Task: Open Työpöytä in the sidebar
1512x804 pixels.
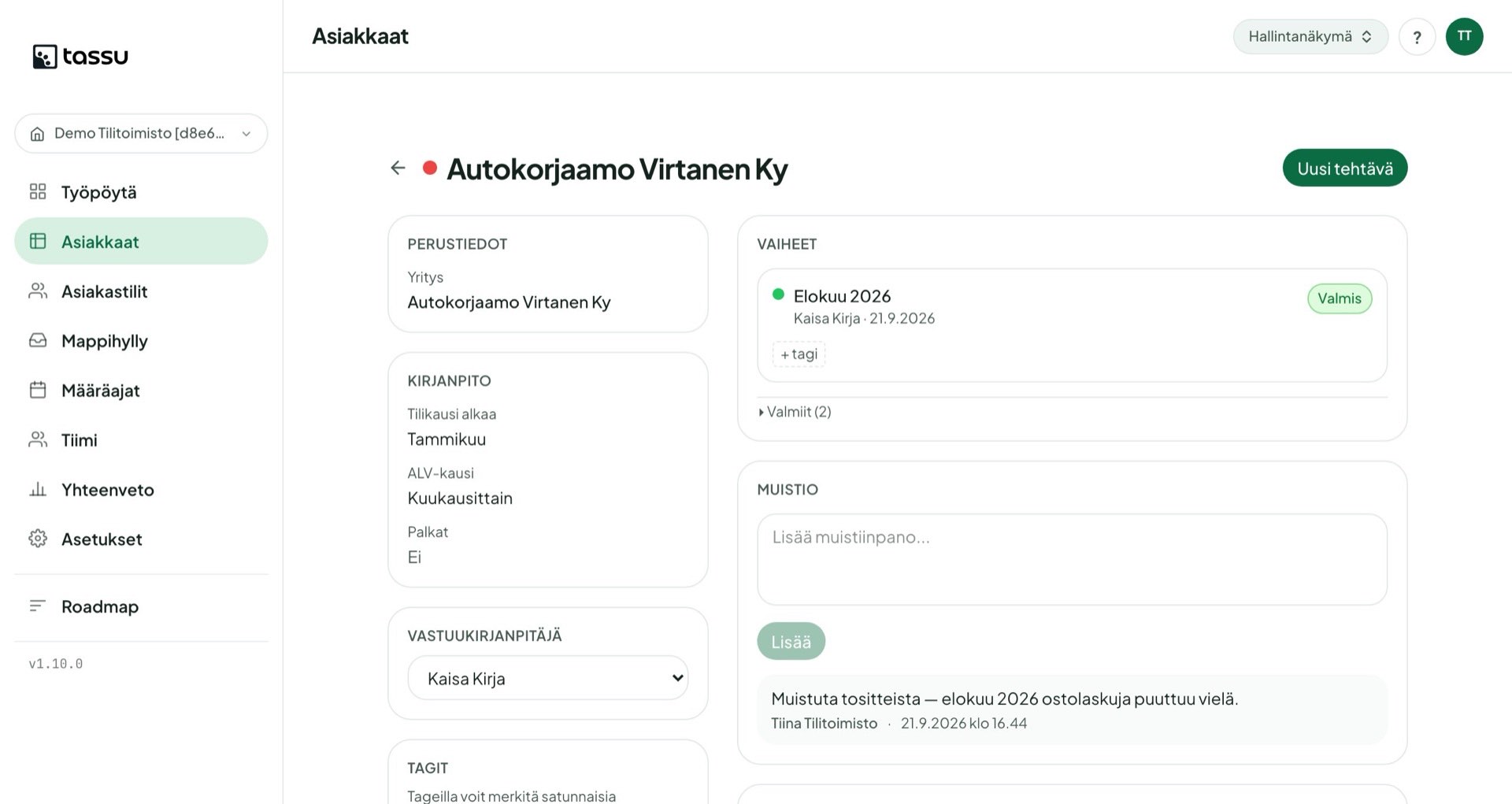Action: pyautogui.click(x=141, y=192)
